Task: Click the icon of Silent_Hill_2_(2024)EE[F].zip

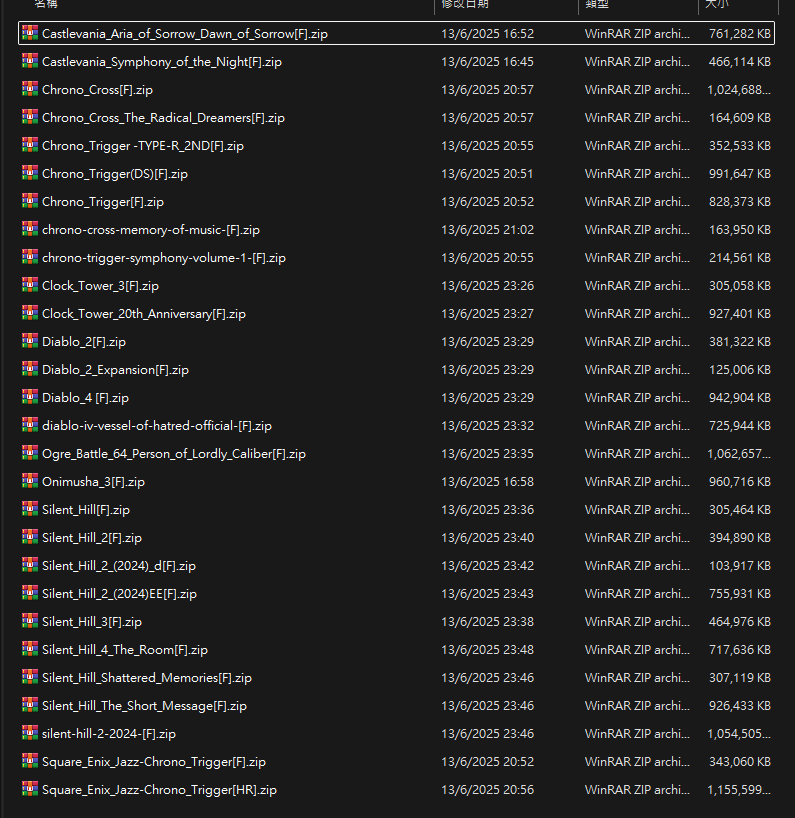Action: click(30, 593)
